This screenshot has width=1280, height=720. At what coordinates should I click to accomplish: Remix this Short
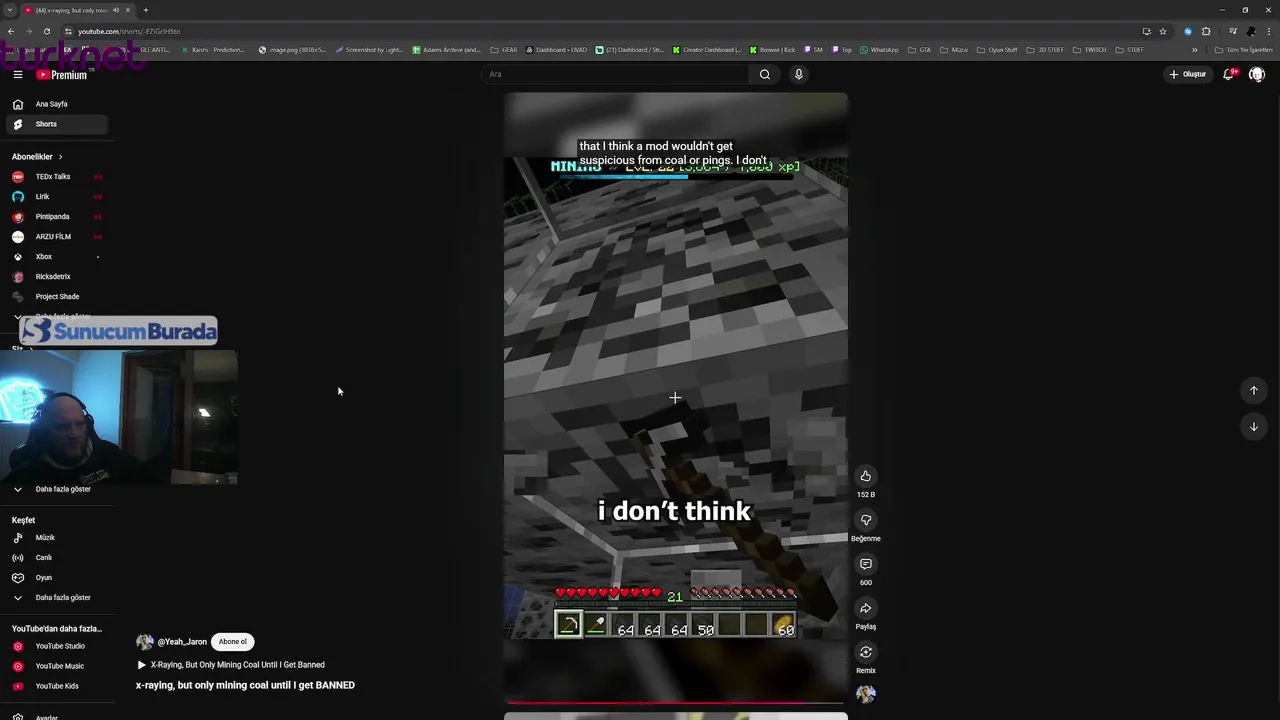coord(866,652)
